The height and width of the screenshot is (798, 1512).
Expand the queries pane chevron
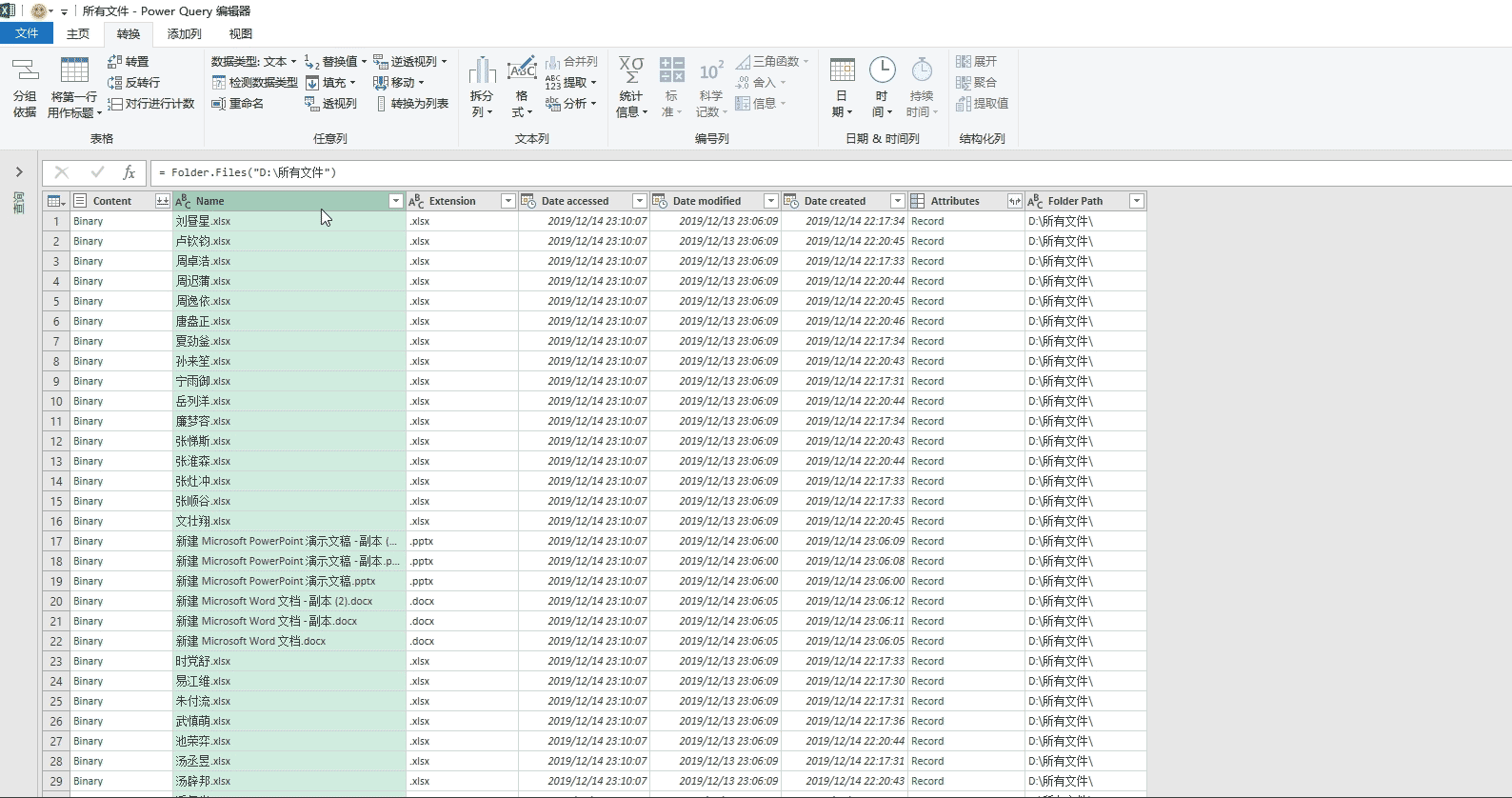tap(19, 172)
